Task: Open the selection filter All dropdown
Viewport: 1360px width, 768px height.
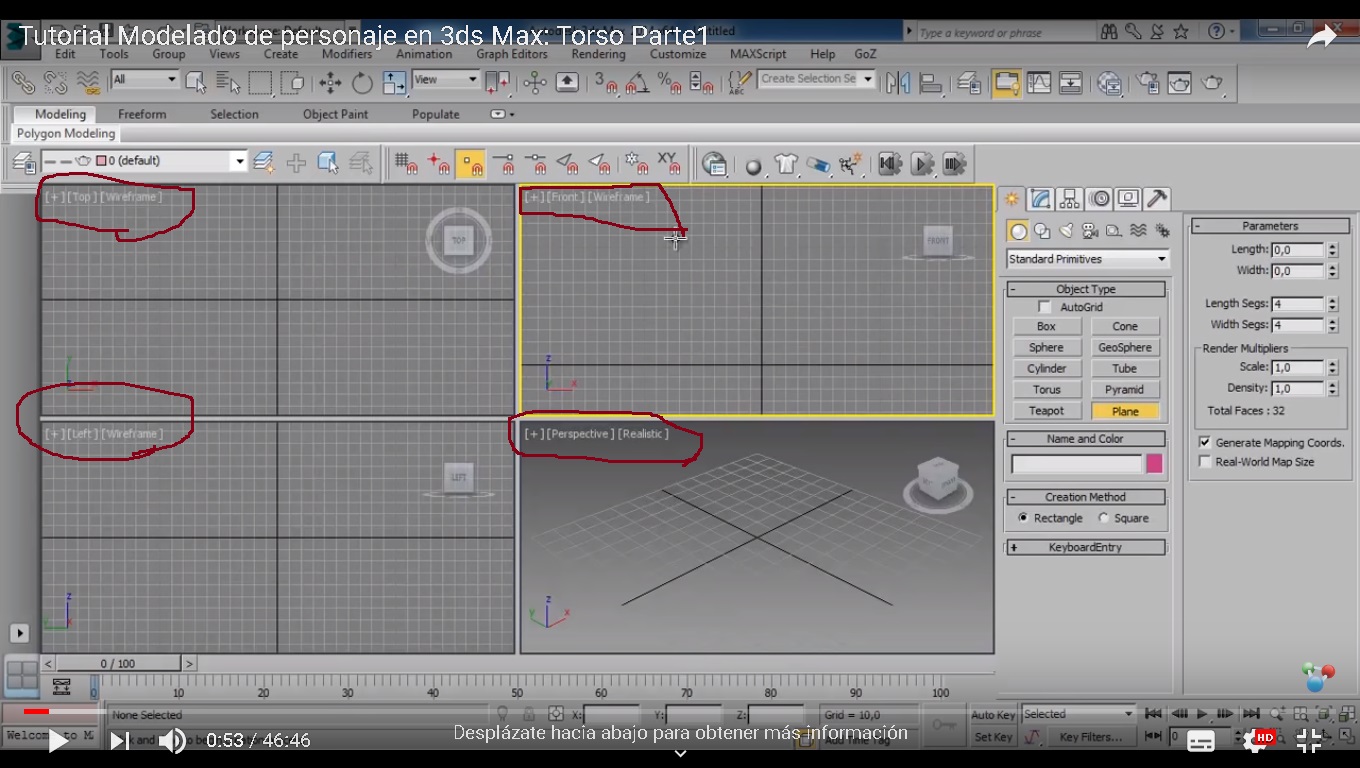Action: [144, 79]
